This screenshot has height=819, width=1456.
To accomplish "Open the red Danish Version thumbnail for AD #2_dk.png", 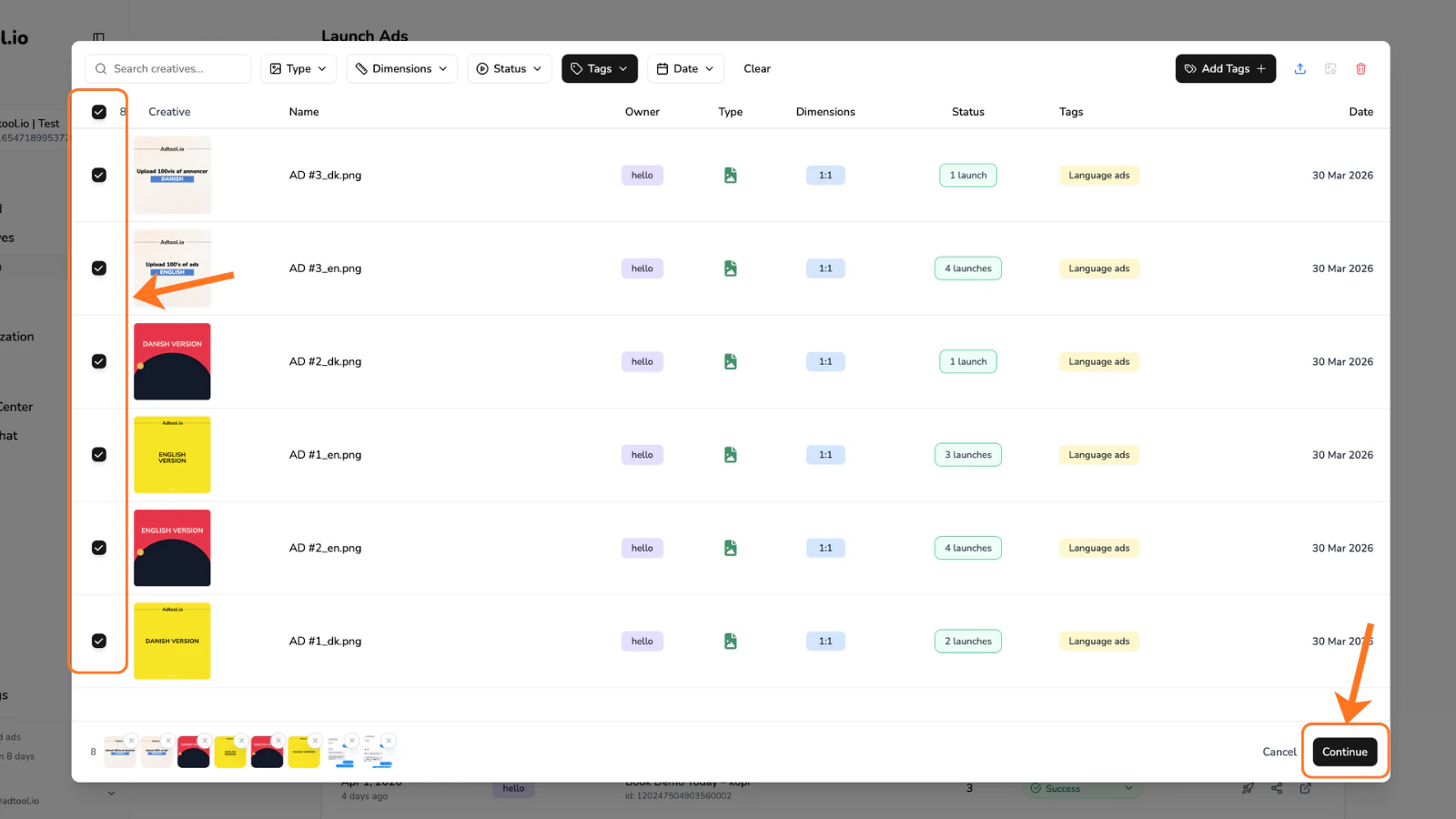I will pyautogui.click(x=172, y=361).
